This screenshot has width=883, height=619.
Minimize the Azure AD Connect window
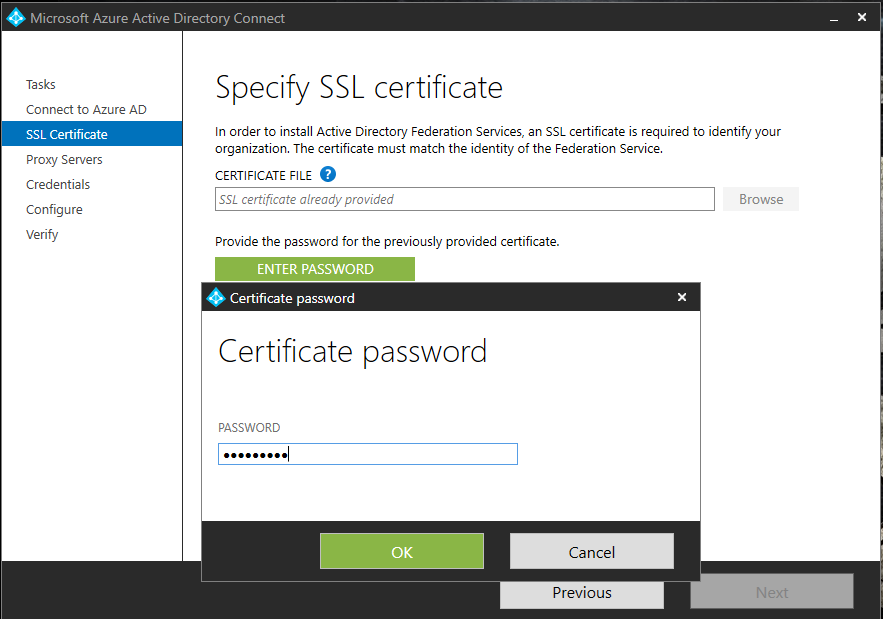833,17
